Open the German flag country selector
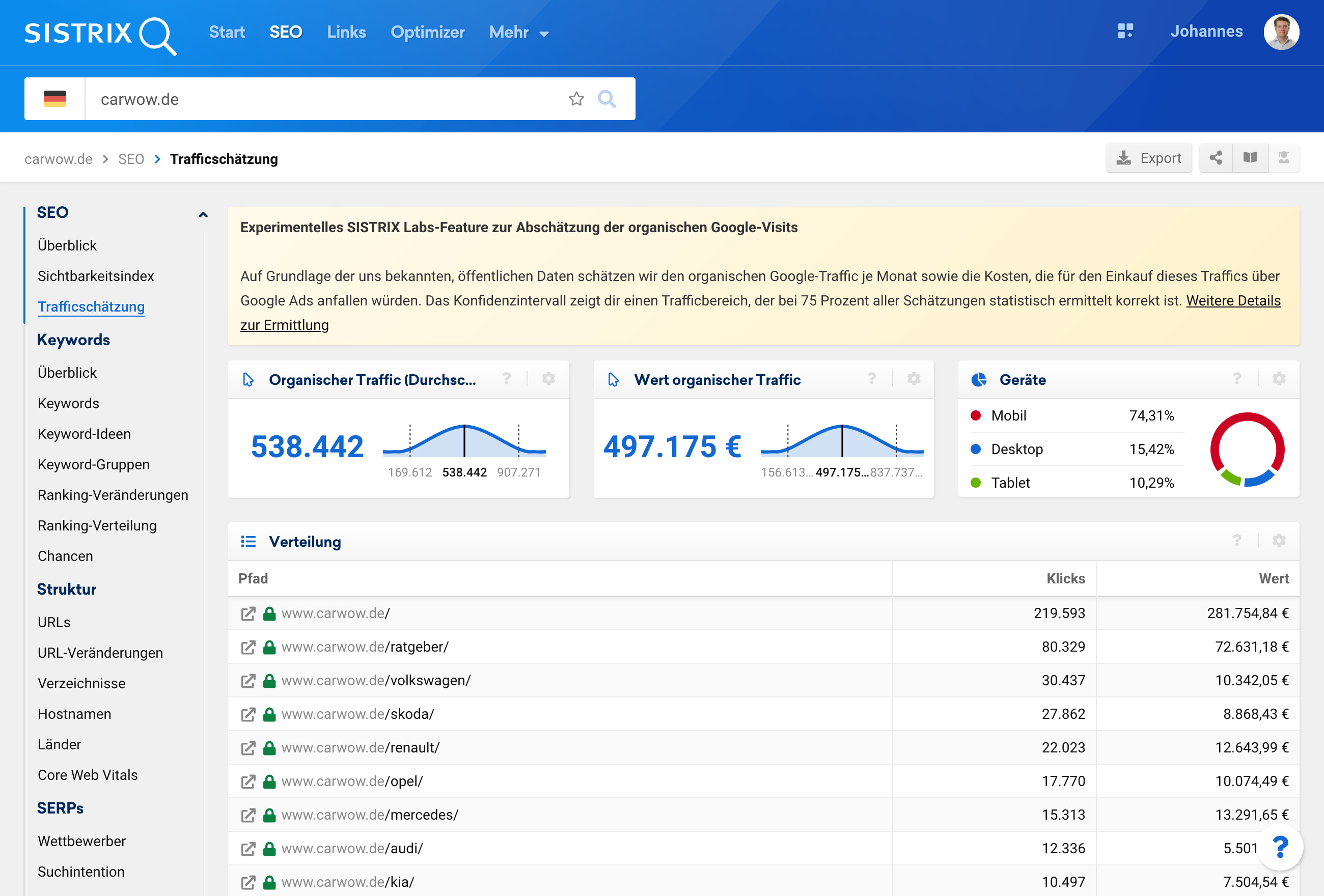The image size is (1324, 896). tap(54, 99)
